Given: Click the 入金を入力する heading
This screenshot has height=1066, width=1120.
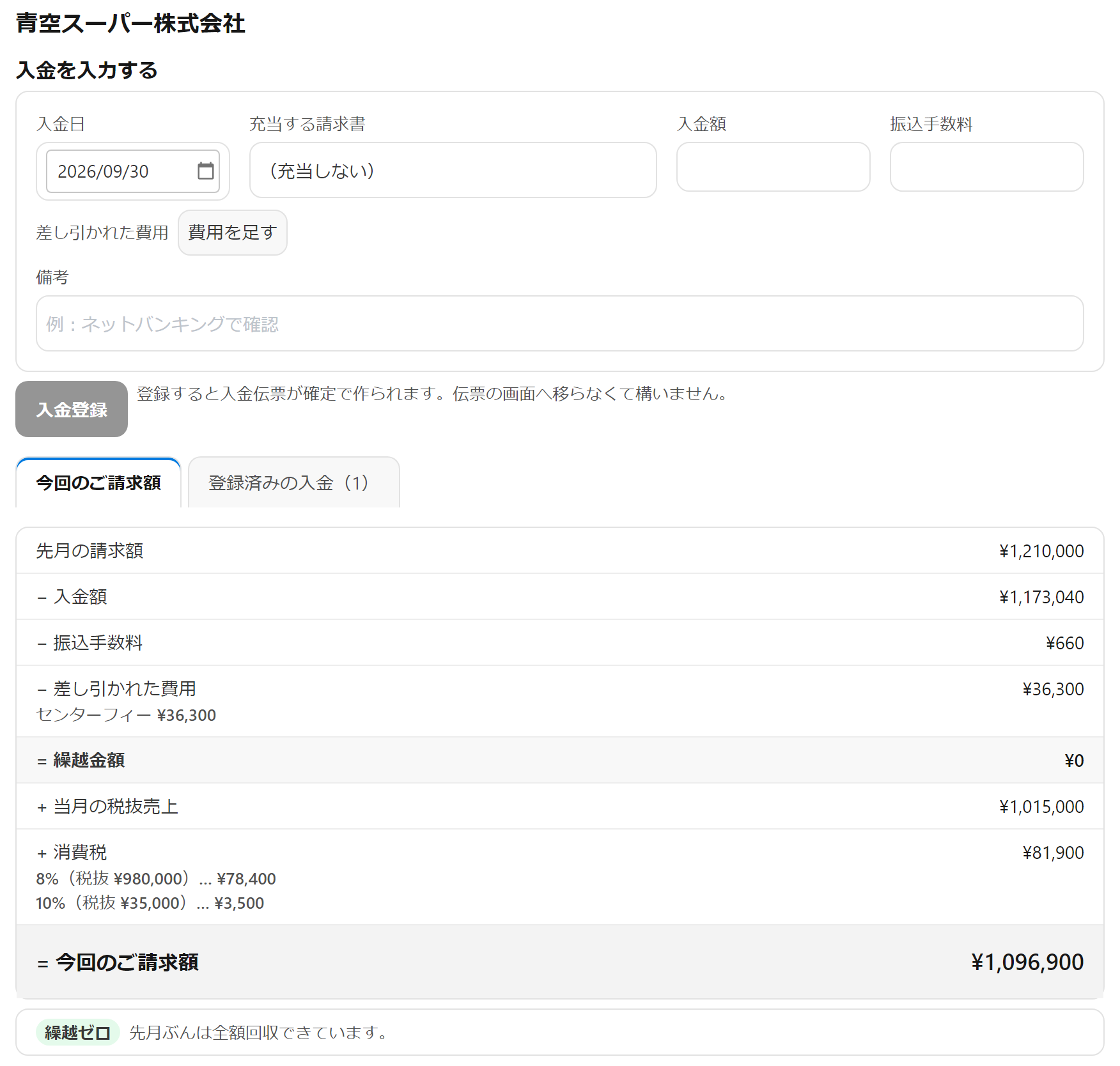Looking at the screenshot, I should point(87,70).
